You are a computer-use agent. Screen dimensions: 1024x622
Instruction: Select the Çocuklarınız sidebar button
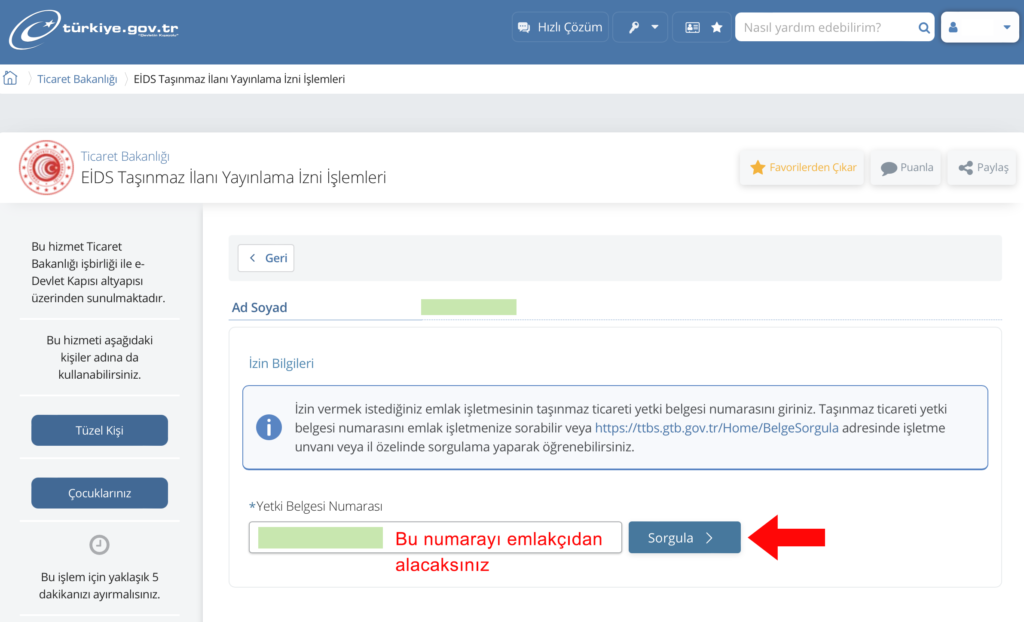click(x=99, y=493)
